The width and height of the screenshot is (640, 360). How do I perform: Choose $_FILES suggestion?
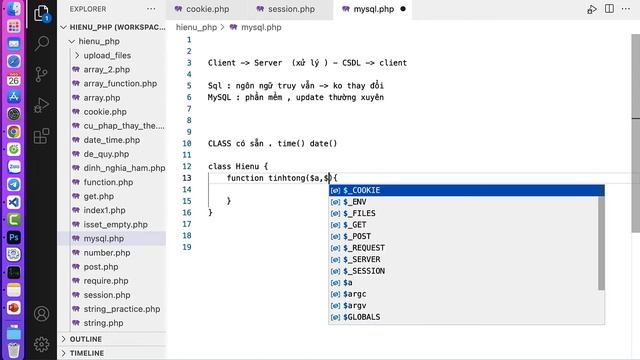[x=464, y=213]
